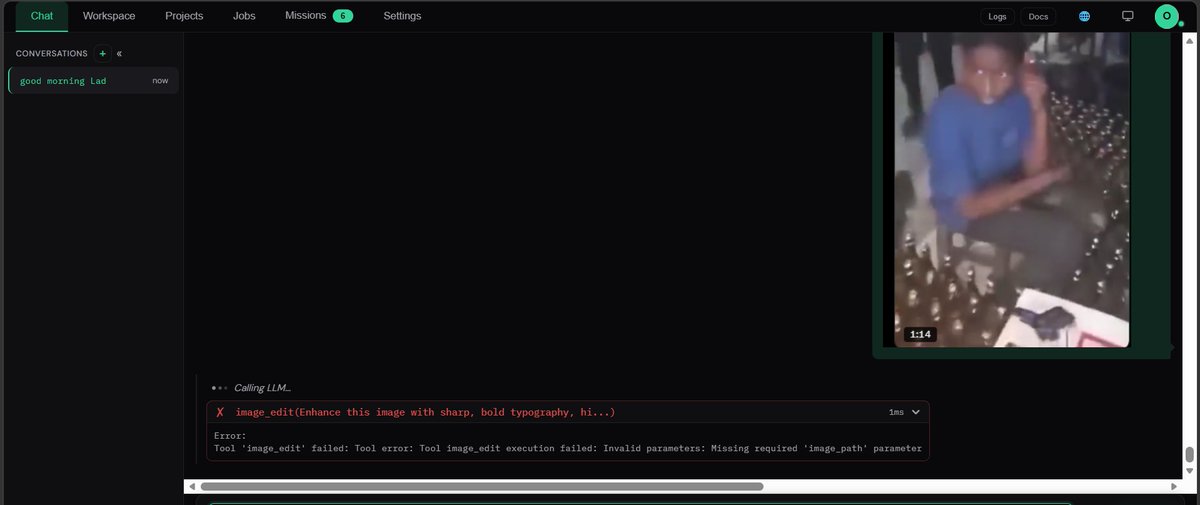Click the Logs button
Screen dimensions: 1200x505
tap(997, 16)
